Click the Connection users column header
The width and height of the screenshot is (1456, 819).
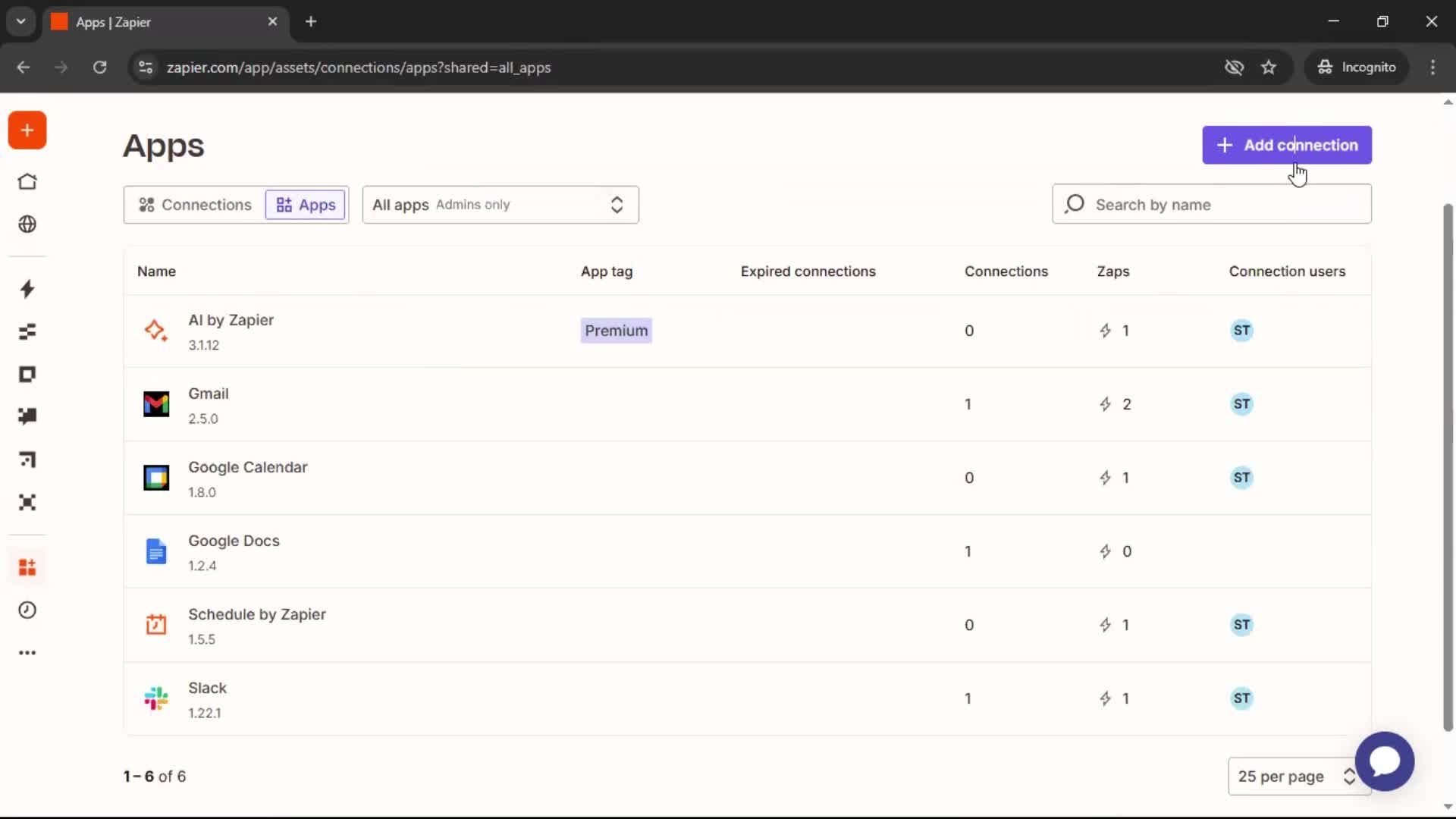point(1288,271)
